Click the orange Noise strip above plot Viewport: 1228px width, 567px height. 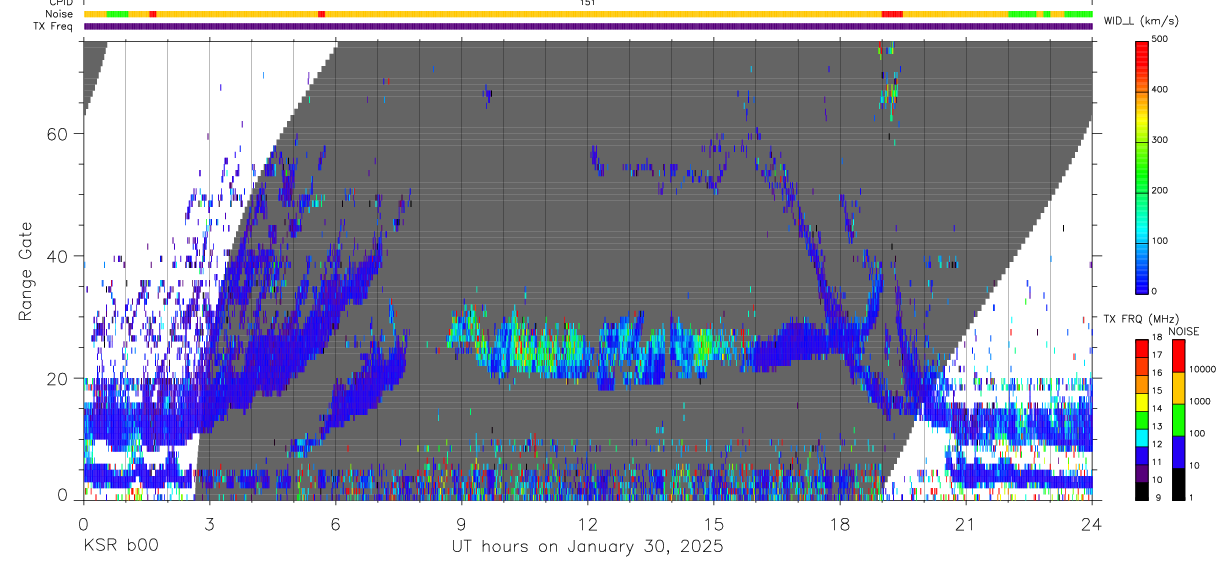[587, 14]
